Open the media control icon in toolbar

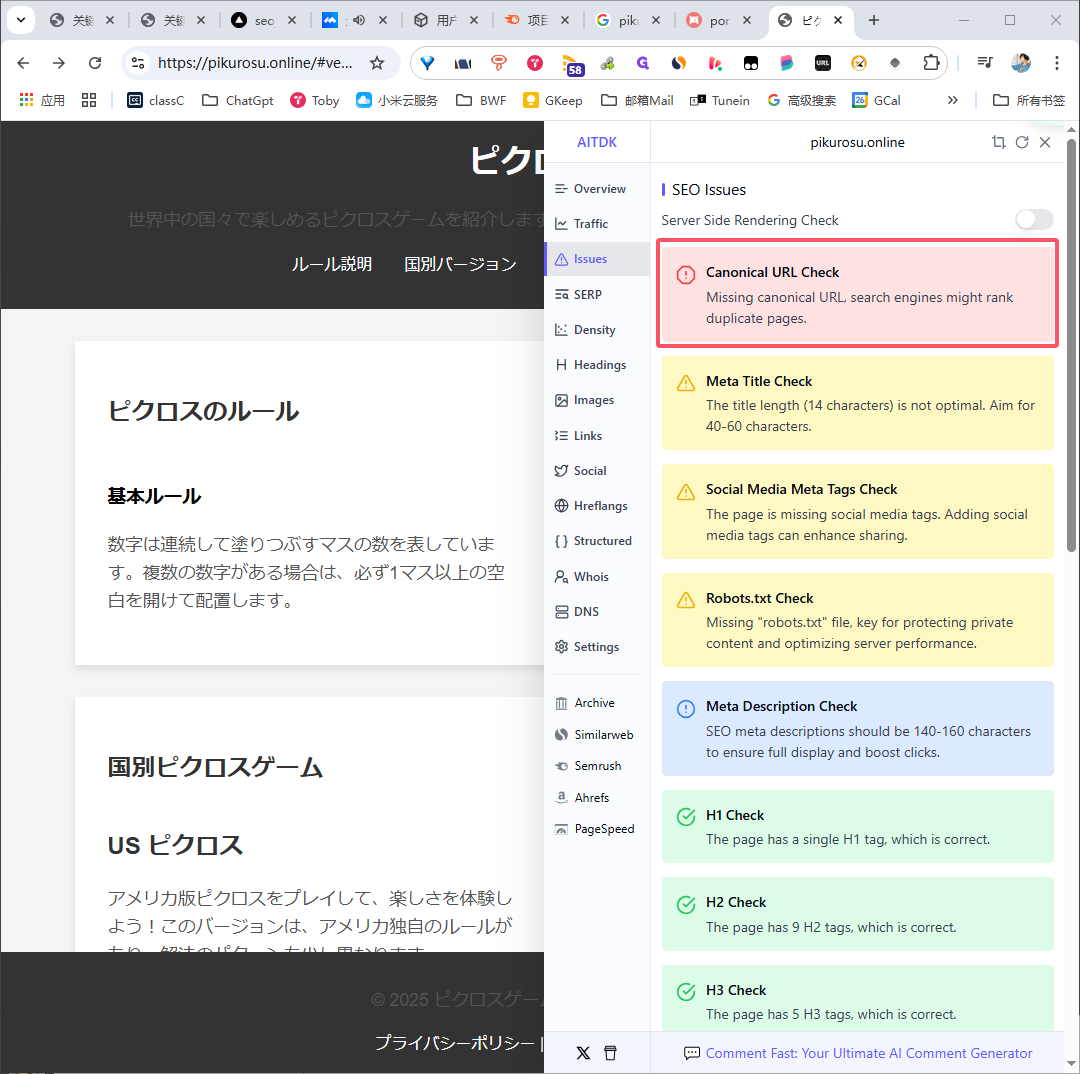click(985, 63)
